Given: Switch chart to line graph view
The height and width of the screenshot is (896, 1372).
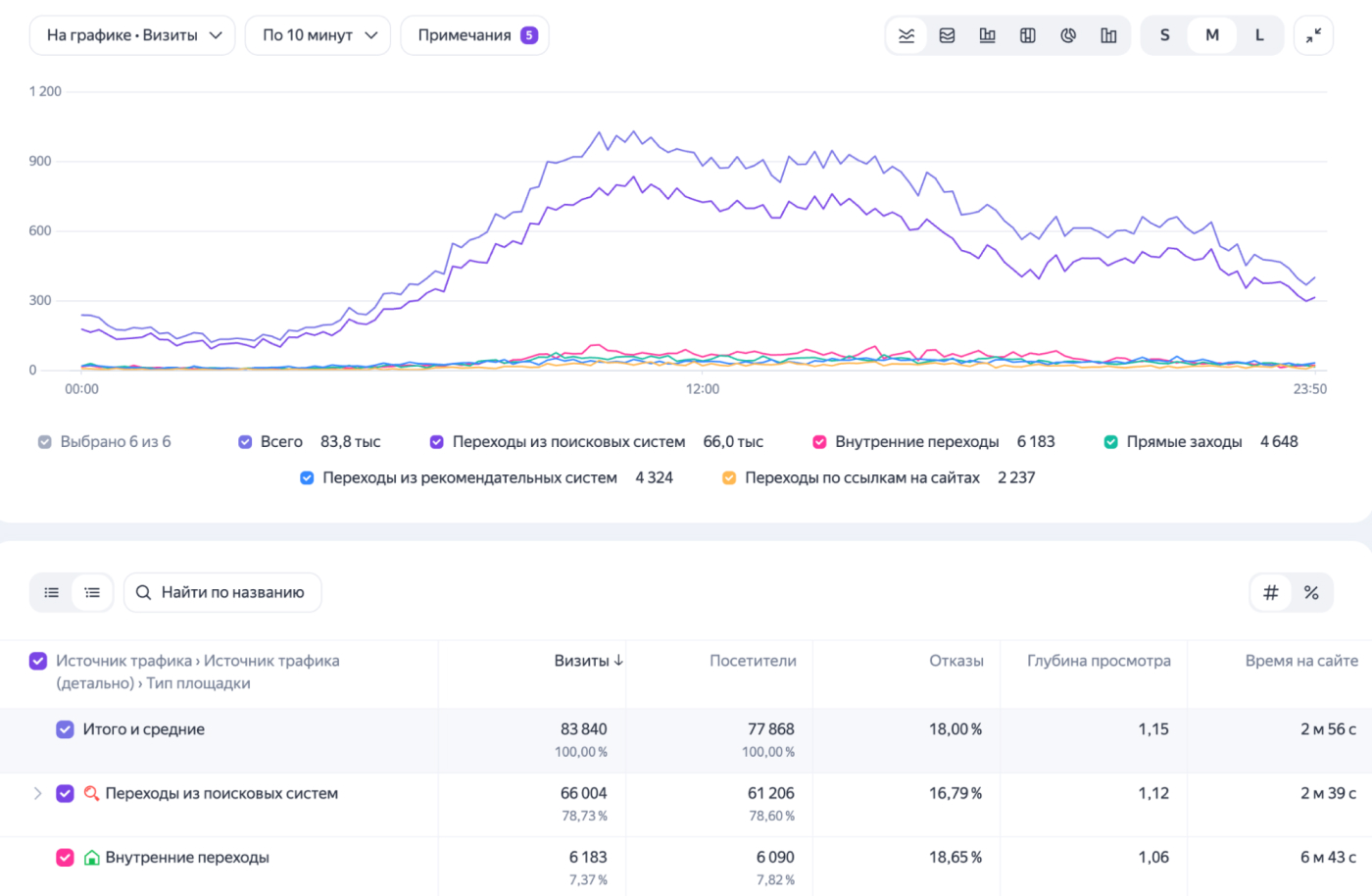Looking at the screenshot, I should [906, 35].
